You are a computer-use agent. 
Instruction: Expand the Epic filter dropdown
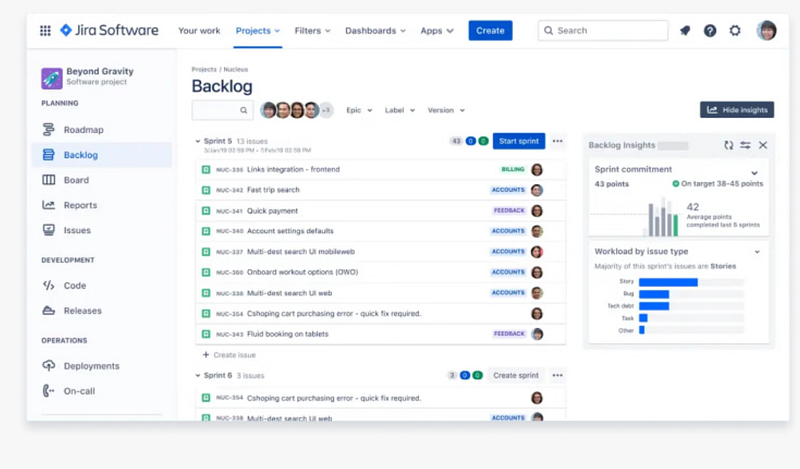point(359,110)
